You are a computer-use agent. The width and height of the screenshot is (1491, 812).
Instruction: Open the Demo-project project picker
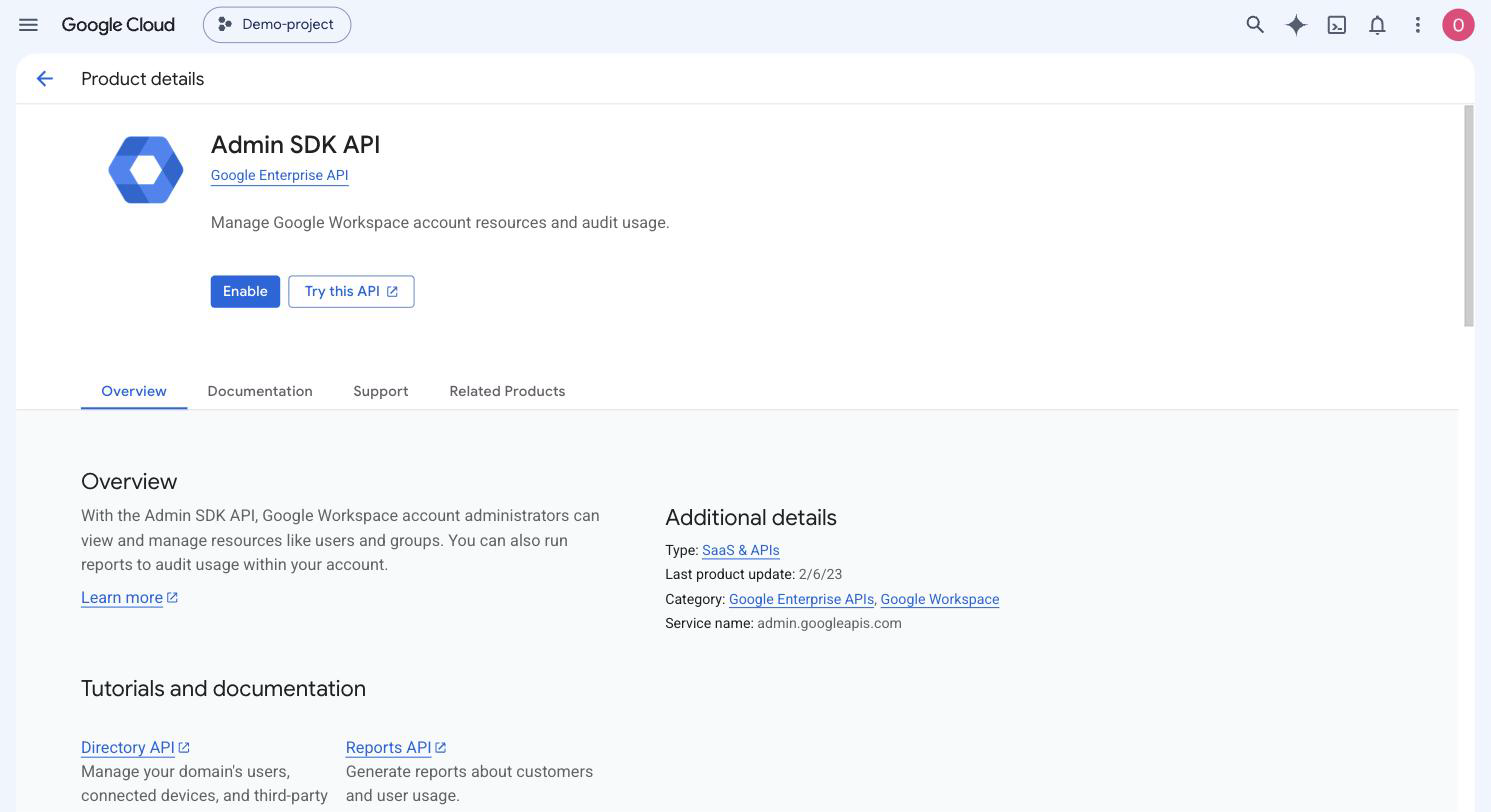(277, 25)
